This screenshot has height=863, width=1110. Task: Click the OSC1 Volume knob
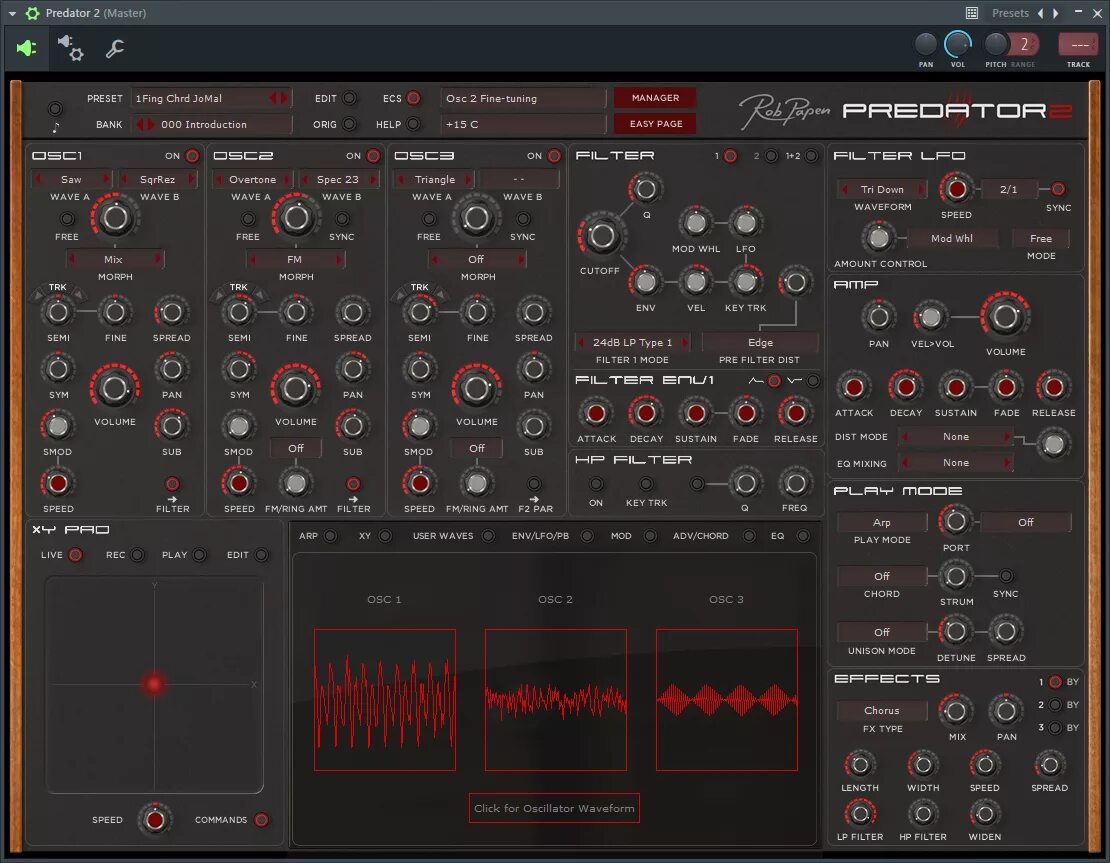pyautogui.click(x=114, y=389)
